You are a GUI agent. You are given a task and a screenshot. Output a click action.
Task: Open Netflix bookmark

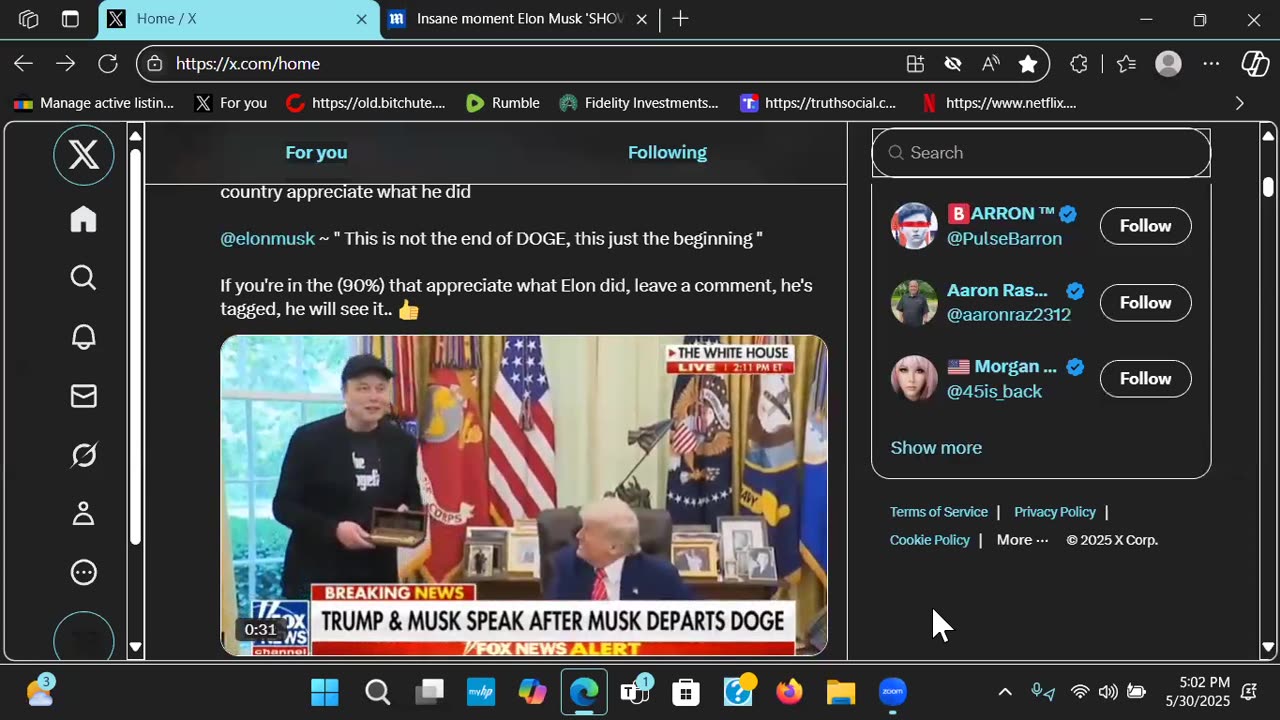click(x=998, y=103)
